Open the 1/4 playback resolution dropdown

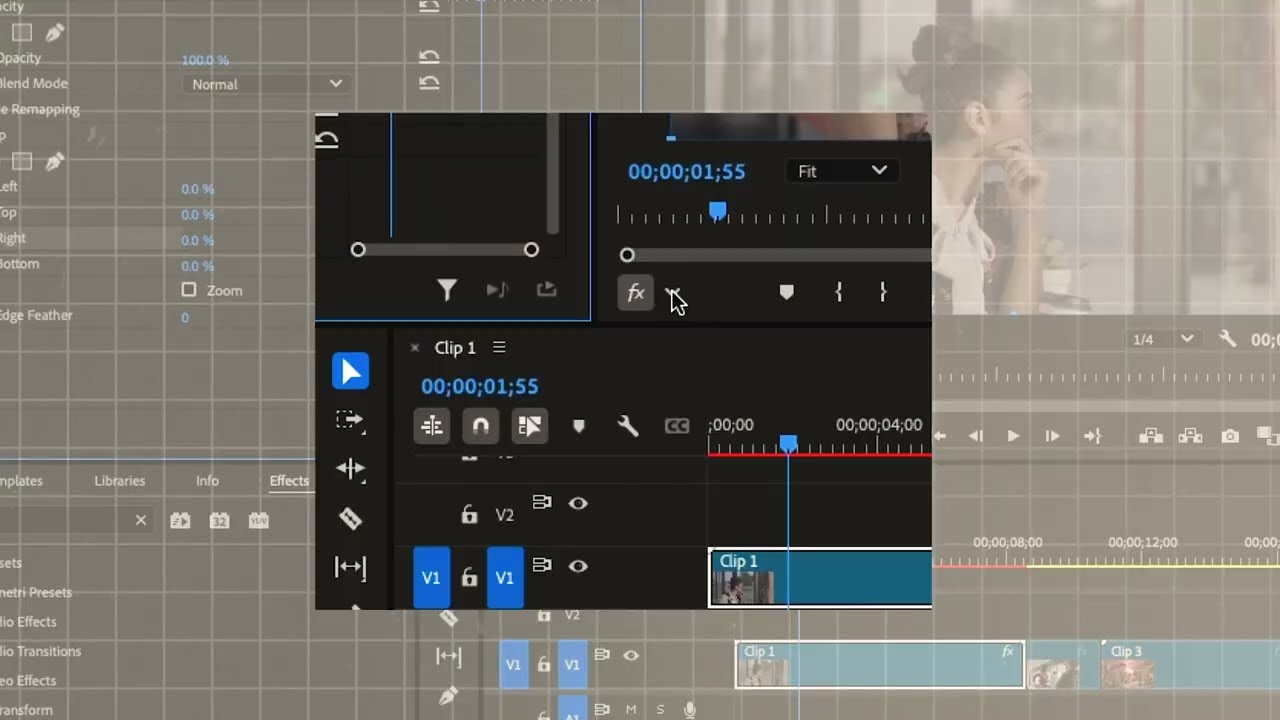[x=1161, y=339]
